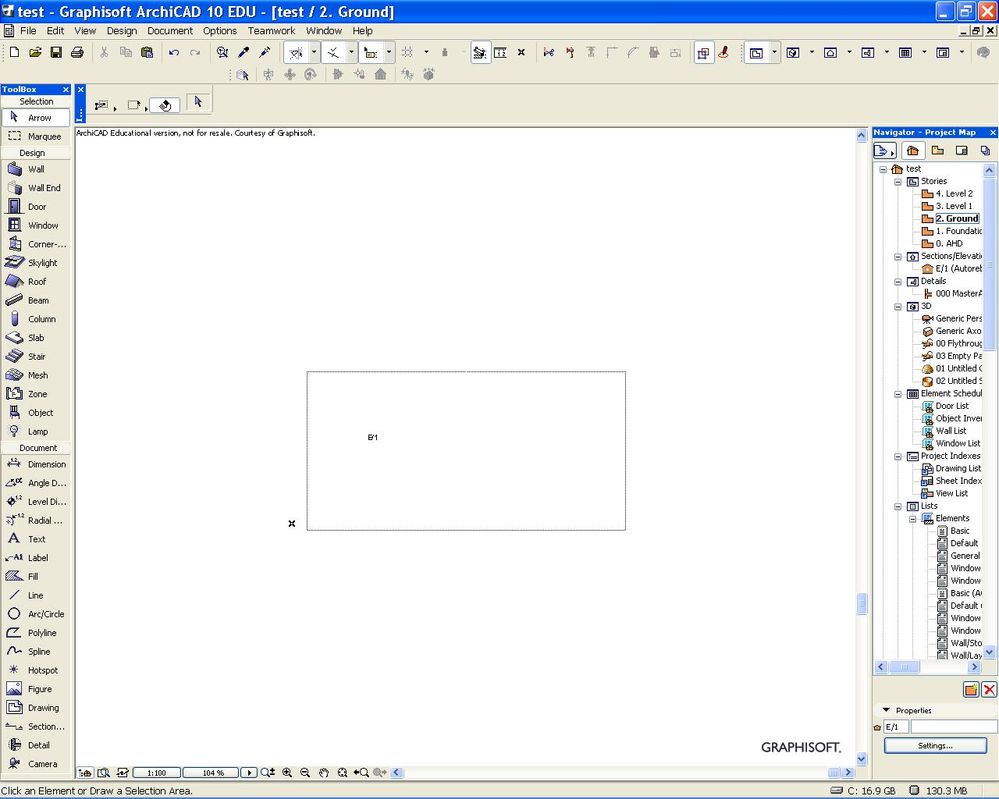
Task: Select the pan hand icon
Action: pos(323,773)
